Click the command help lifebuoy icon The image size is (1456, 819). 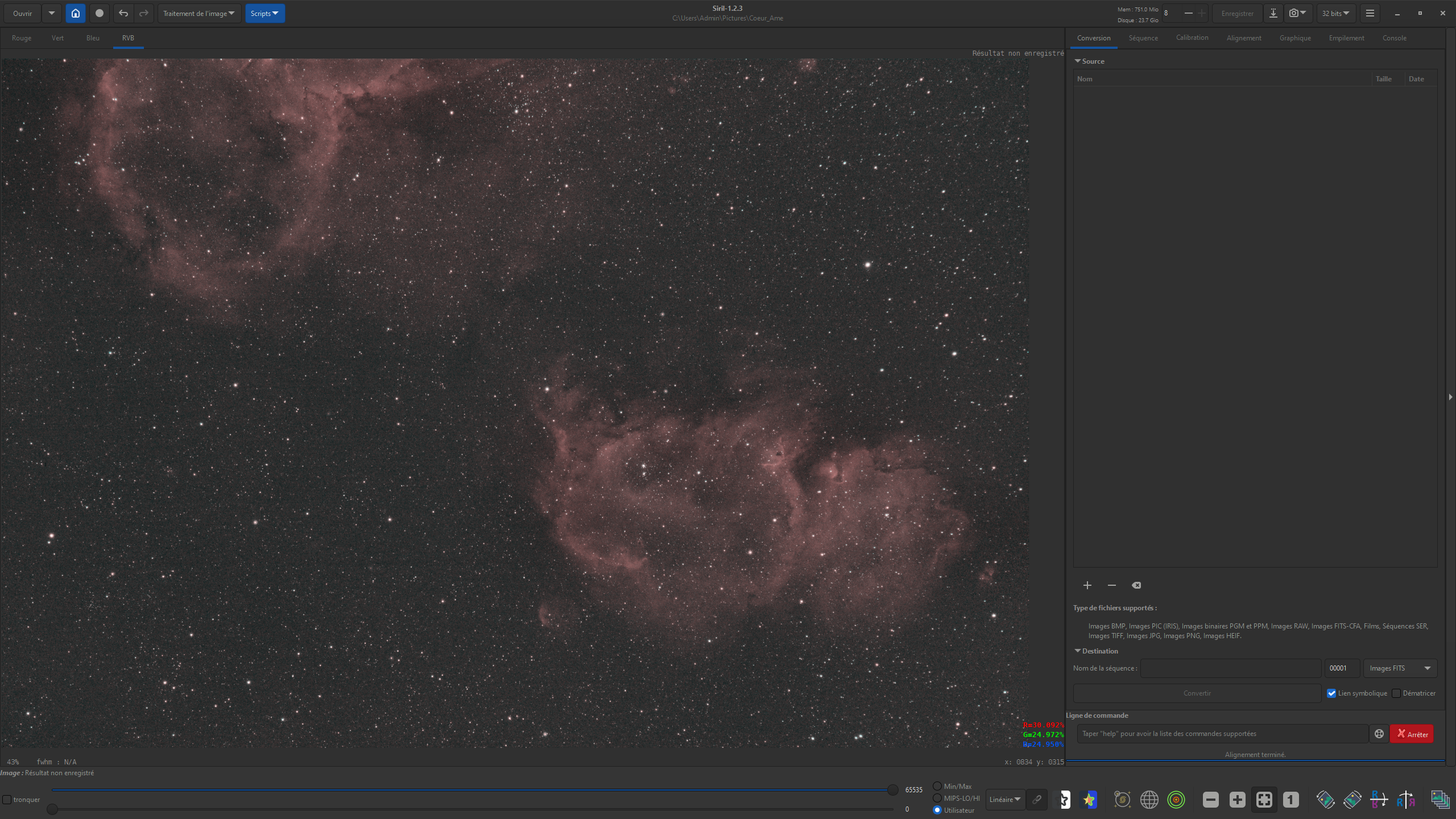pyautogui.click(x=1379, y=734)
